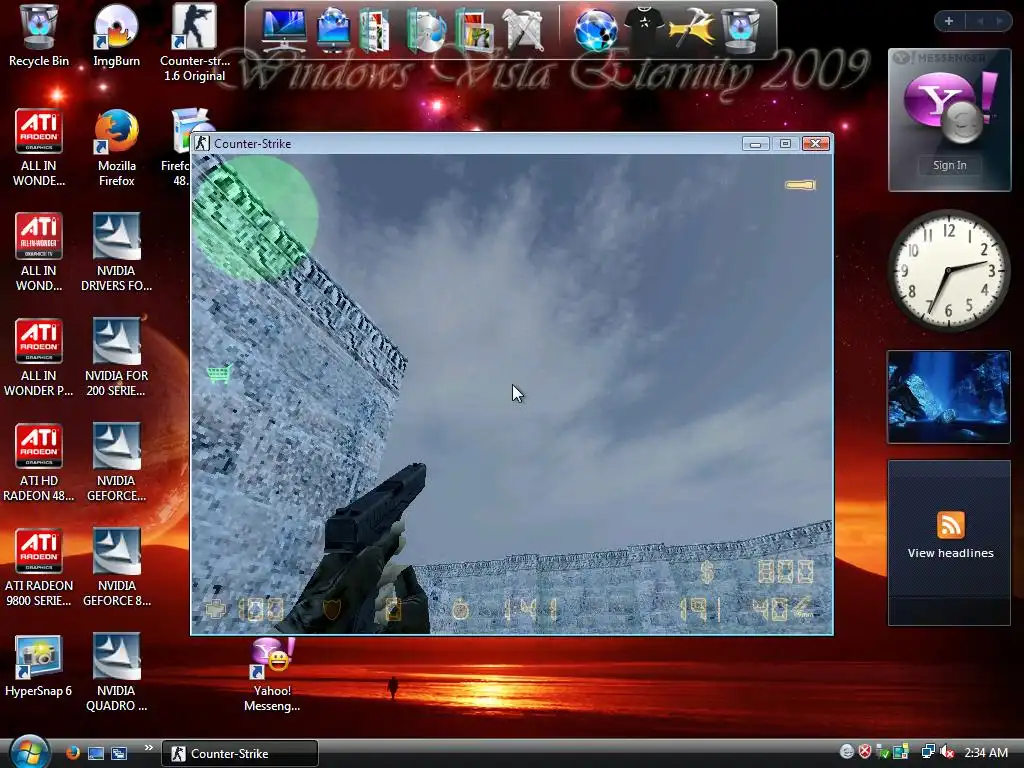The height and width of the screenshot is (768, 1024).
Task: Open the music disc folder dock icon
Action: point(425,29)
